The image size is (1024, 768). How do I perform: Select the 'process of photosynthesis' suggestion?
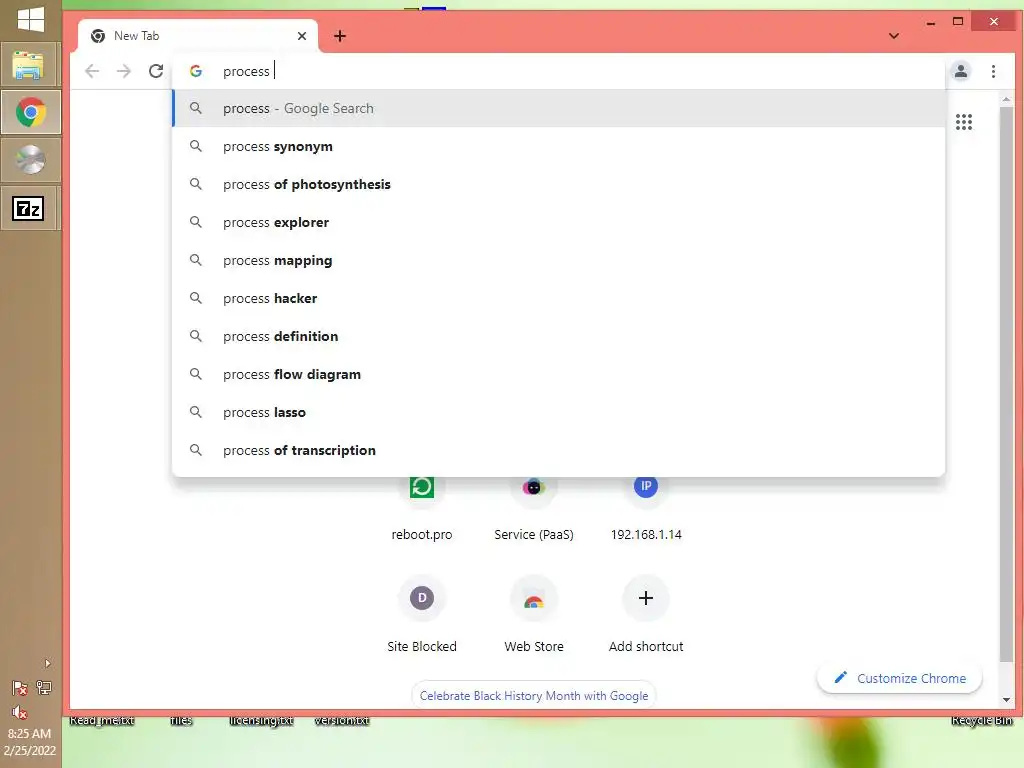coord(558,184)
